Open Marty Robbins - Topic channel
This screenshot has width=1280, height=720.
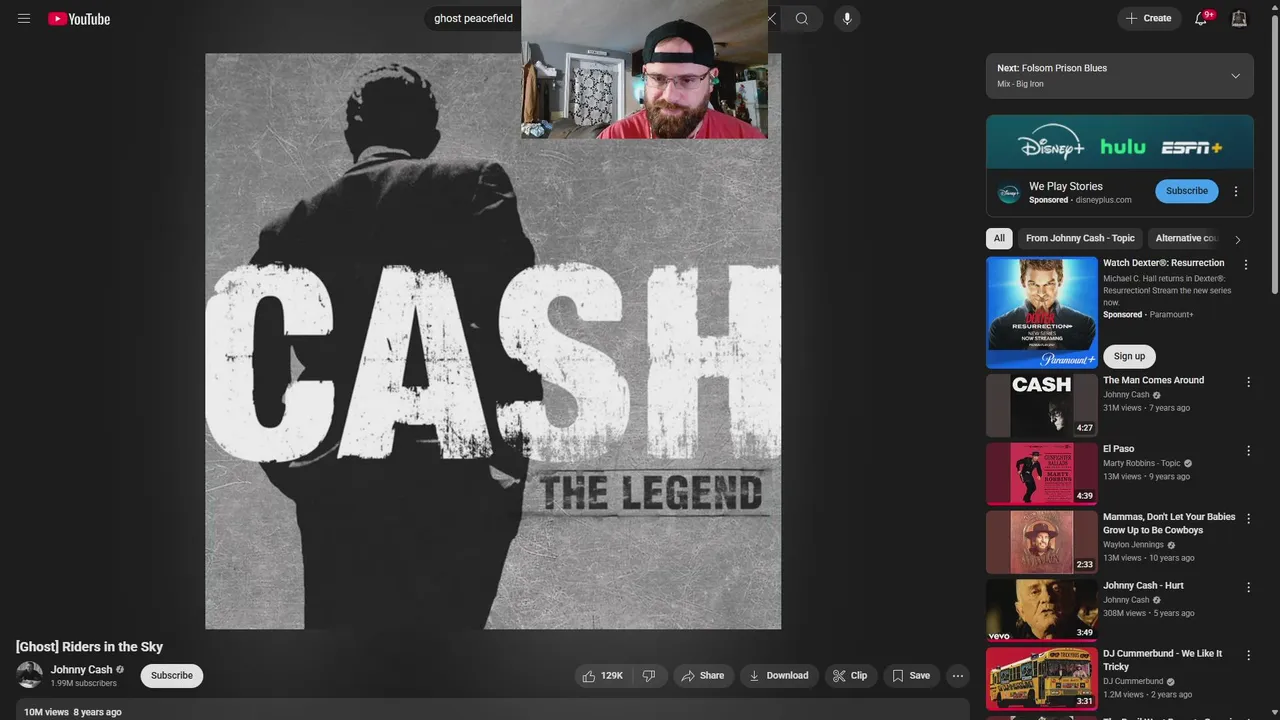click(1142, 463)
